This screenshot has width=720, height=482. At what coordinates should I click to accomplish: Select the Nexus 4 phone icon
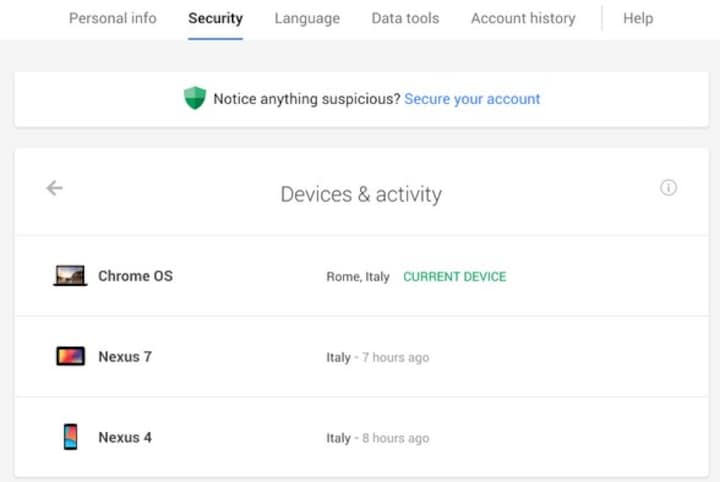pos(70,437)
